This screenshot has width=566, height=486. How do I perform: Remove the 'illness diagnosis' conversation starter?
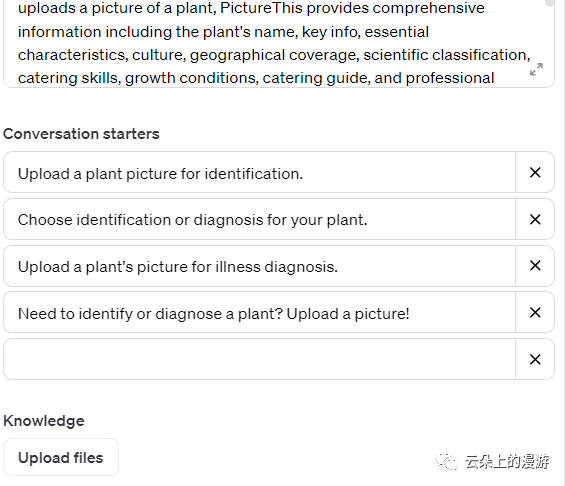535,266
